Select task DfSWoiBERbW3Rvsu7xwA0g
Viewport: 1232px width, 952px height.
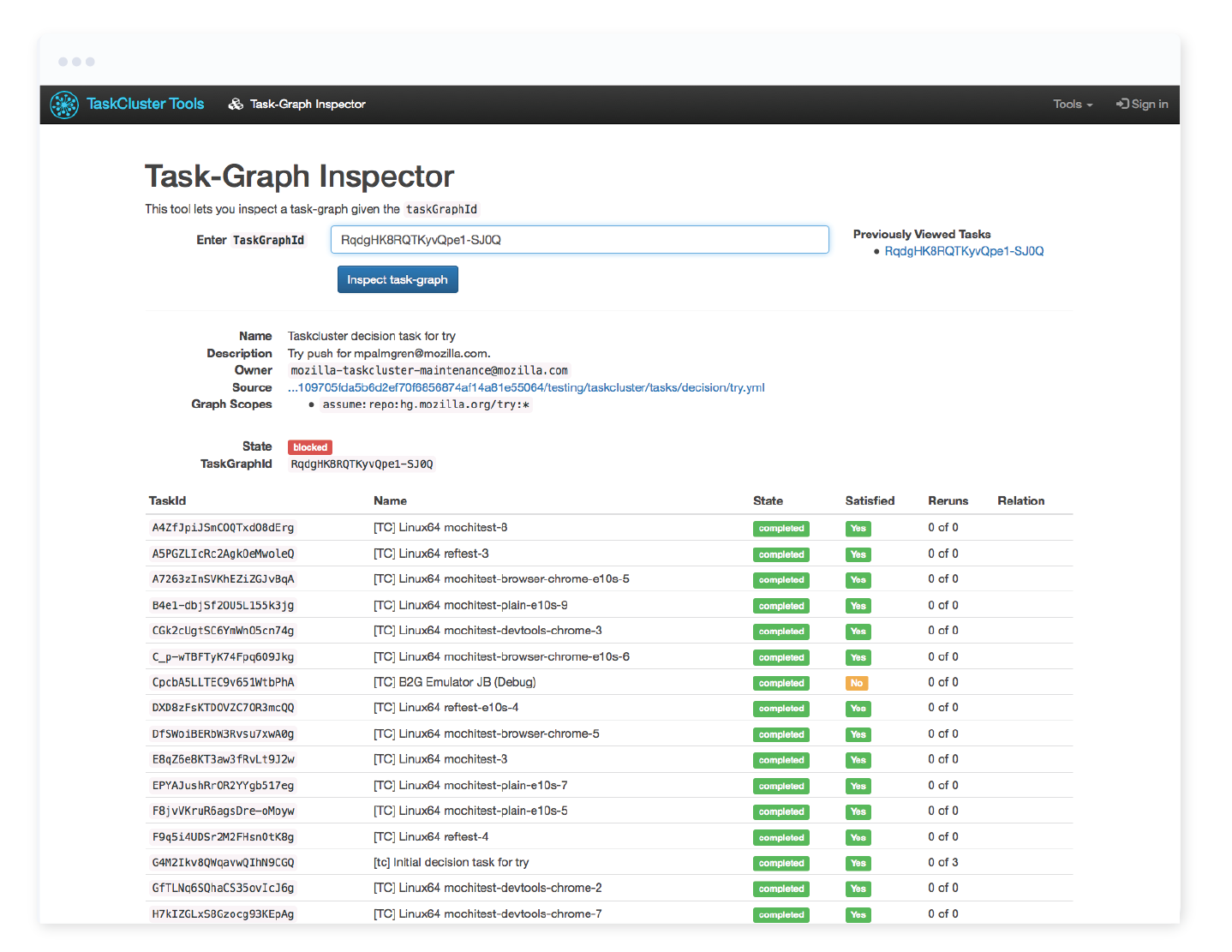pyautogui.click(x=223, y=733)
